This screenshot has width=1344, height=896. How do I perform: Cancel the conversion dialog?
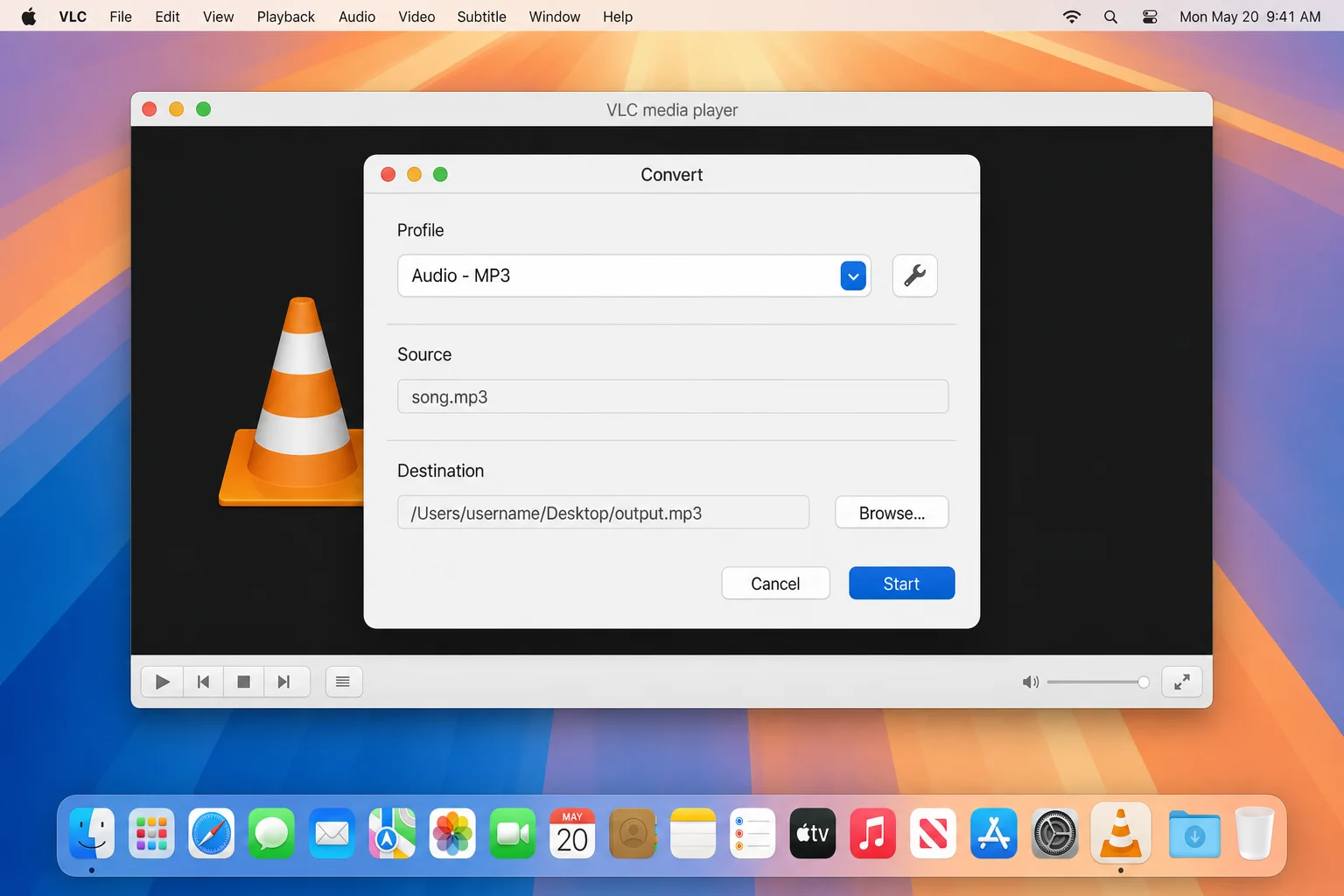pos(775,584)
